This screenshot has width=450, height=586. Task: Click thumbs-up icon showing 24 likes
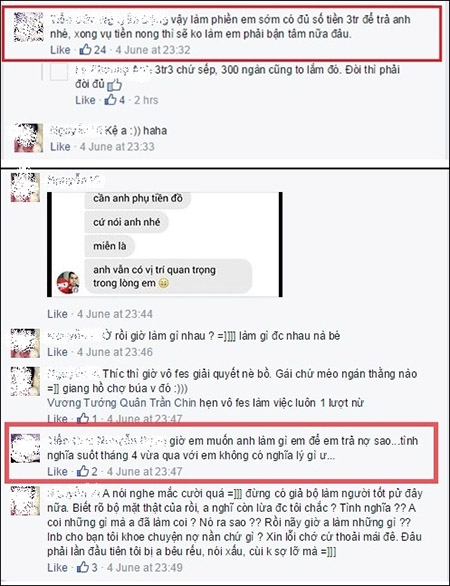click(x=86, y=49)
